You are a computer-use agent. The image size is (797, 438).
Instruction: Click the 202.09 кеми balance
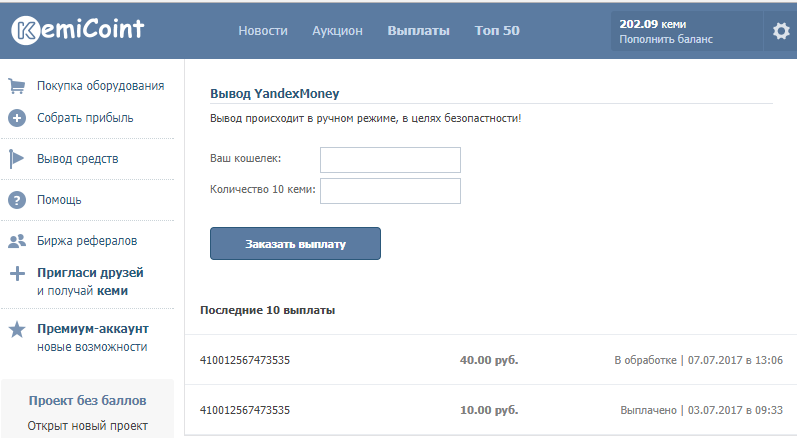(653, 24)
